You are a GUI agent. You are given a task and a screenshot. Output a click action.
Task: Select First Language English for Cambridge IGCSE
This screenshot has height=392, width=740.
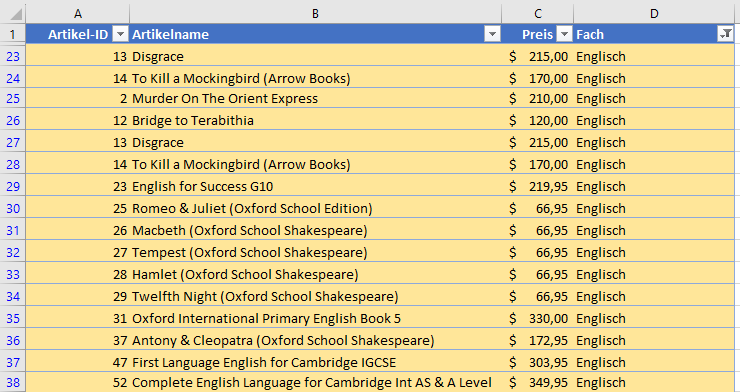pyautogui.click(x=315, y=362)
